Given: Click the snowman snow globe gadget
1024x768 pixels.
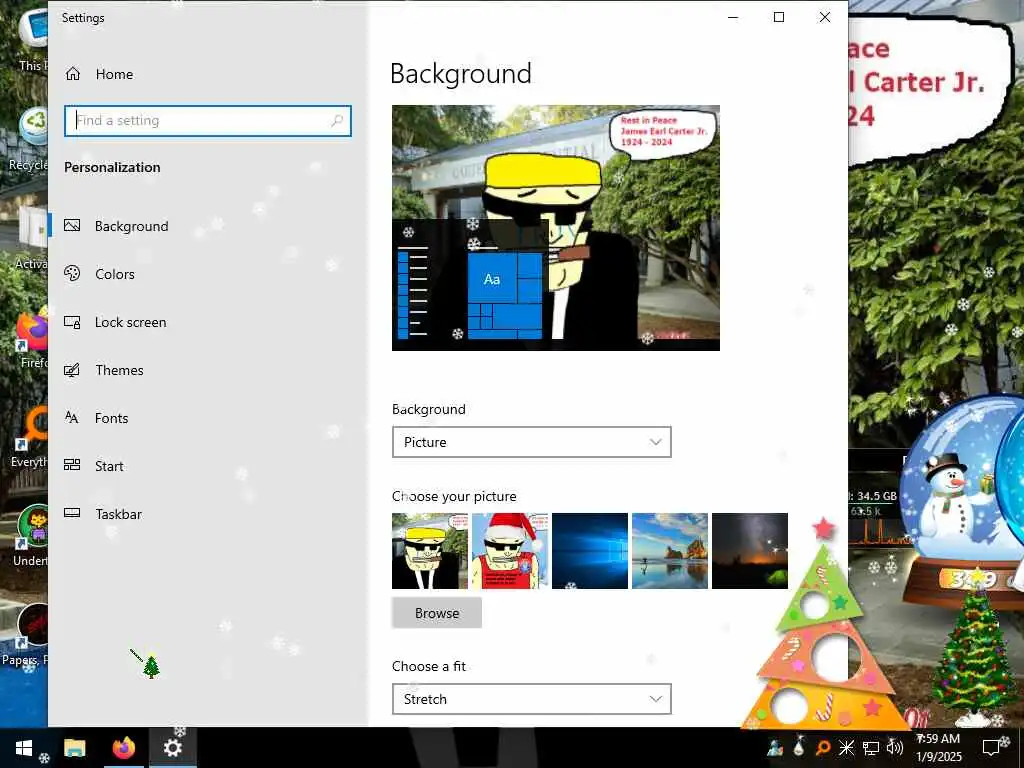Looking at the screenshot, I should [x=953, y=500].
